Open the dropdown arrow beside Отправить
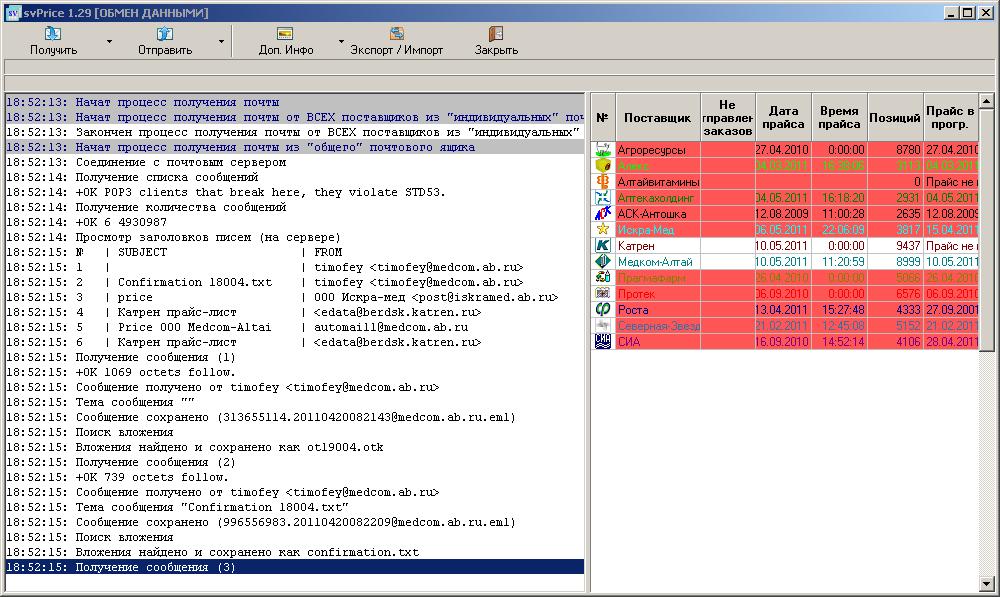The width and height of the screenshot is (1000, 597). click(x=221, y=42)
